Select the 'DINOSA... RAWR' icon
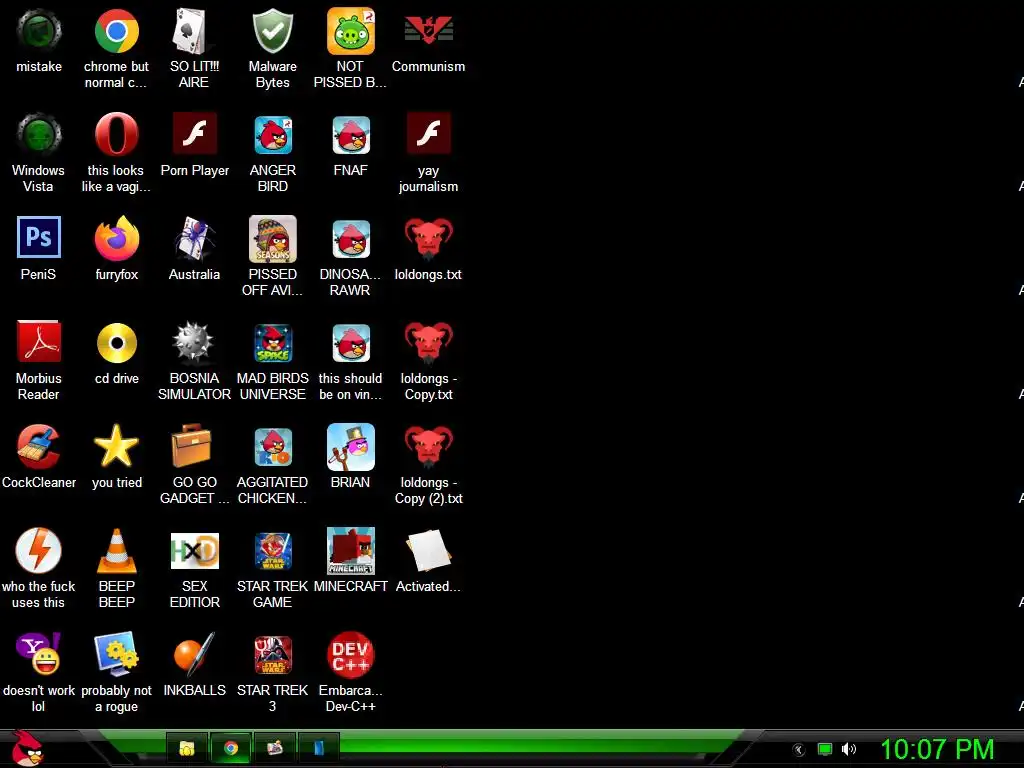Viewport: 1024px width, 768px height. [351, 239]
